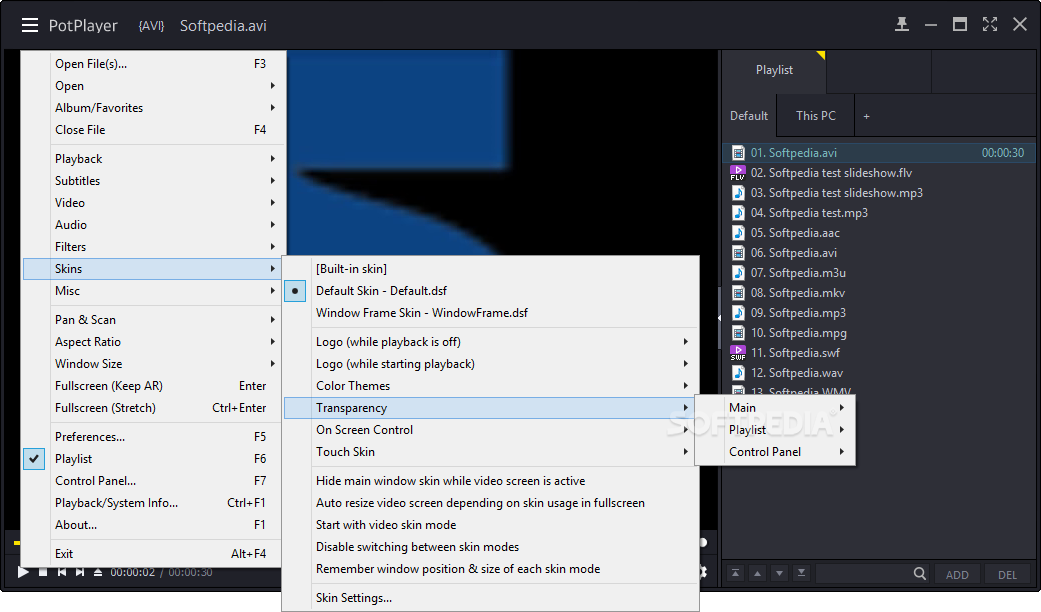Click the music note icon of 05. Softpedia.aac
The width and height of the screenshot is (1041, 612).
pos(738,232)
